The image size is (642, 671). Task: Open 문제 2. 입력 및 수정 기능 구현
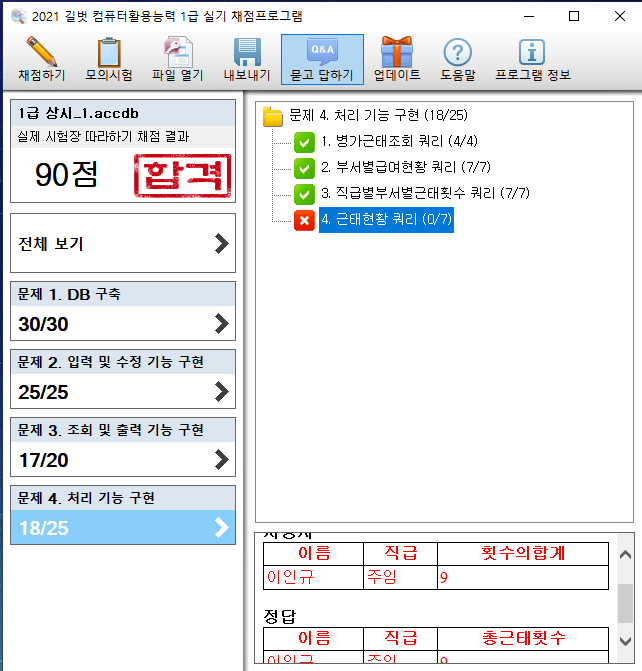(x=123, y=378)
